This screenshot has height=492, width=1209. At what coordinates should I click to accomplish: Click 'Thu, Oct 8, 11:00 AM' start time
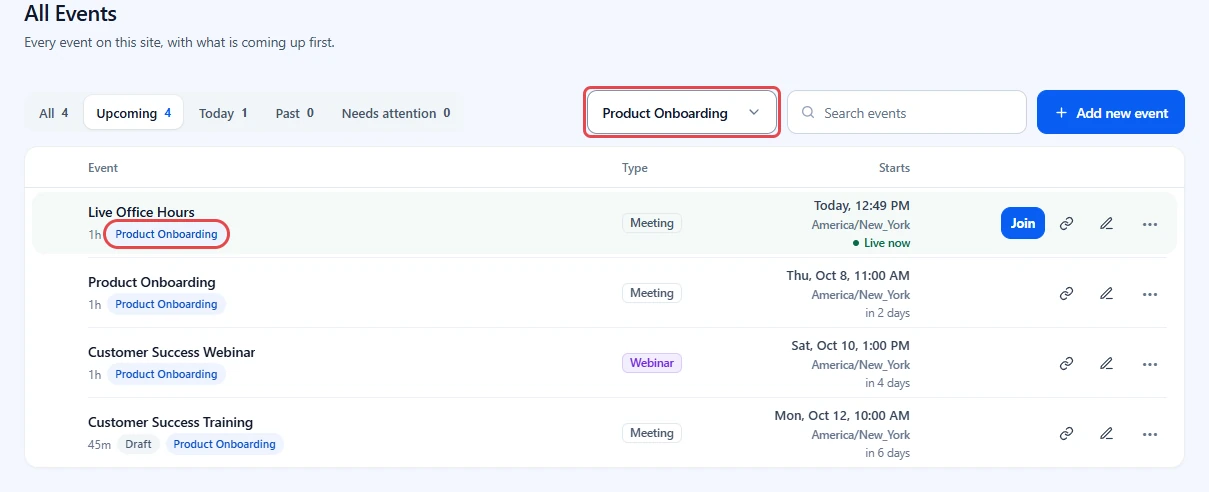click(x=848, y=275)
